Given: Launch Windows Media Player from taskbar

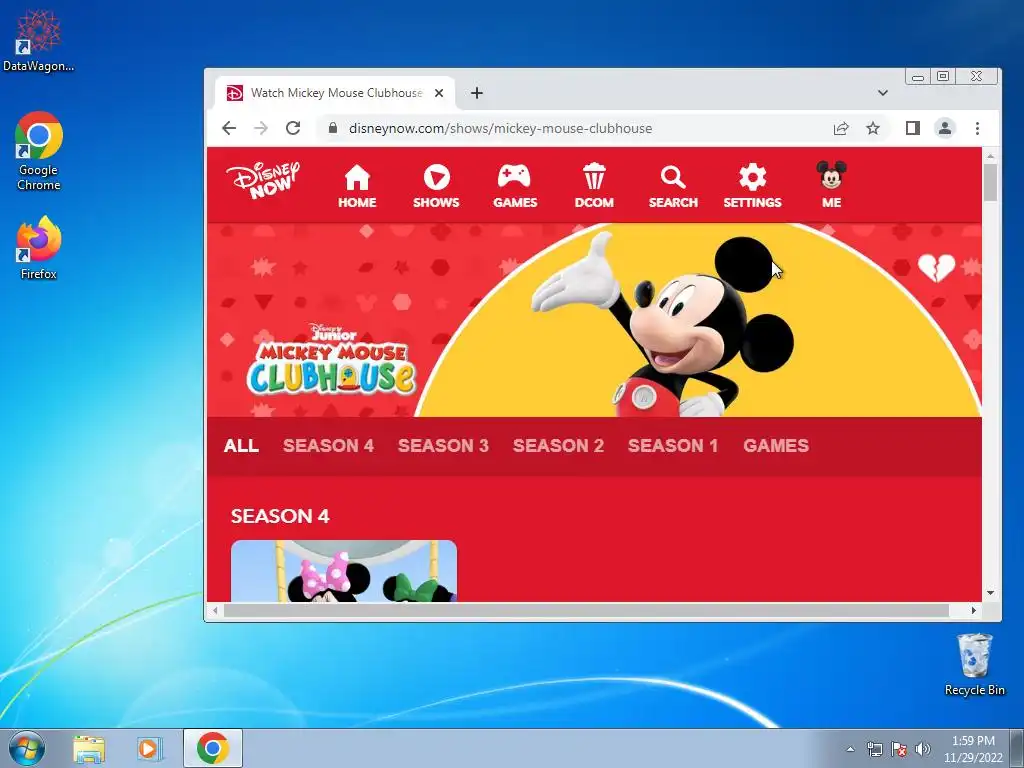Looking at the screenshot, I should click(150, 748).
